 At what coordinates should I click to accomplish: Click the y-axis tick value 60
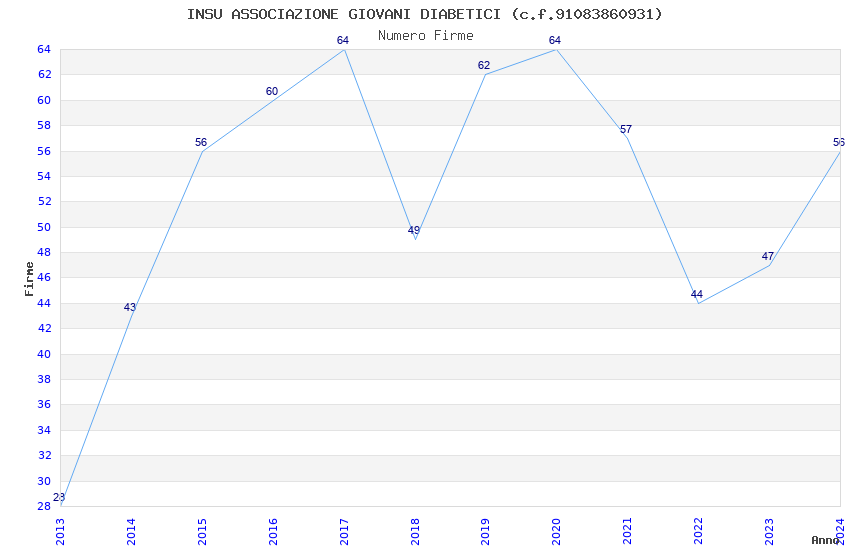pos(44,100)
